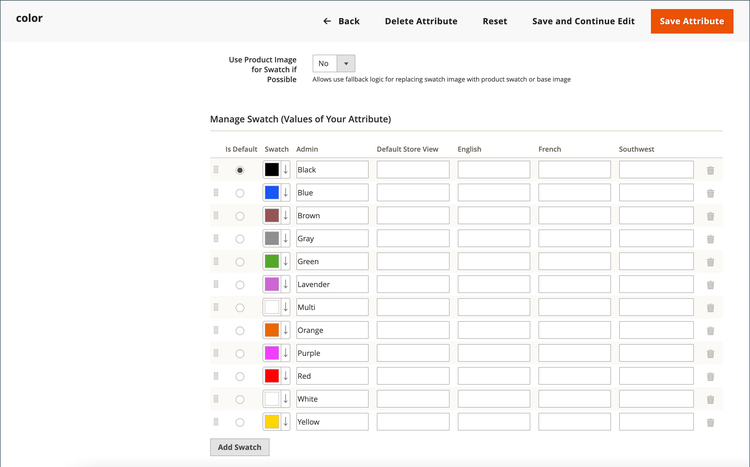Screen dimensions: 750x467
Task: Click the Reset action
Action: pos(494,21)
